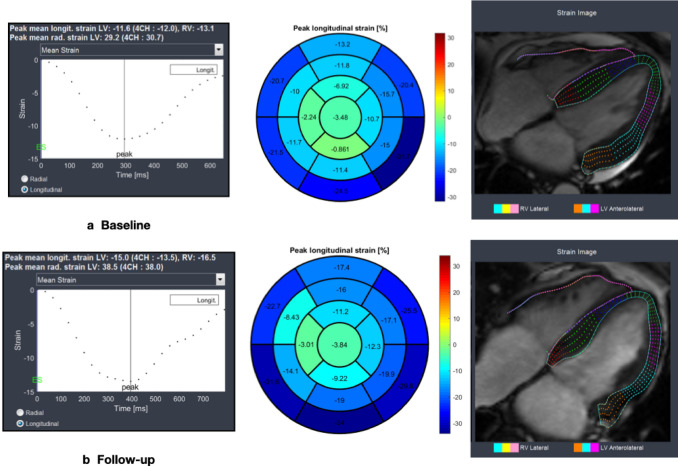Screen dimensions: 678x468
Task: Select follow-up bullseye segment -25.5
Action: (x=409, y=310)
